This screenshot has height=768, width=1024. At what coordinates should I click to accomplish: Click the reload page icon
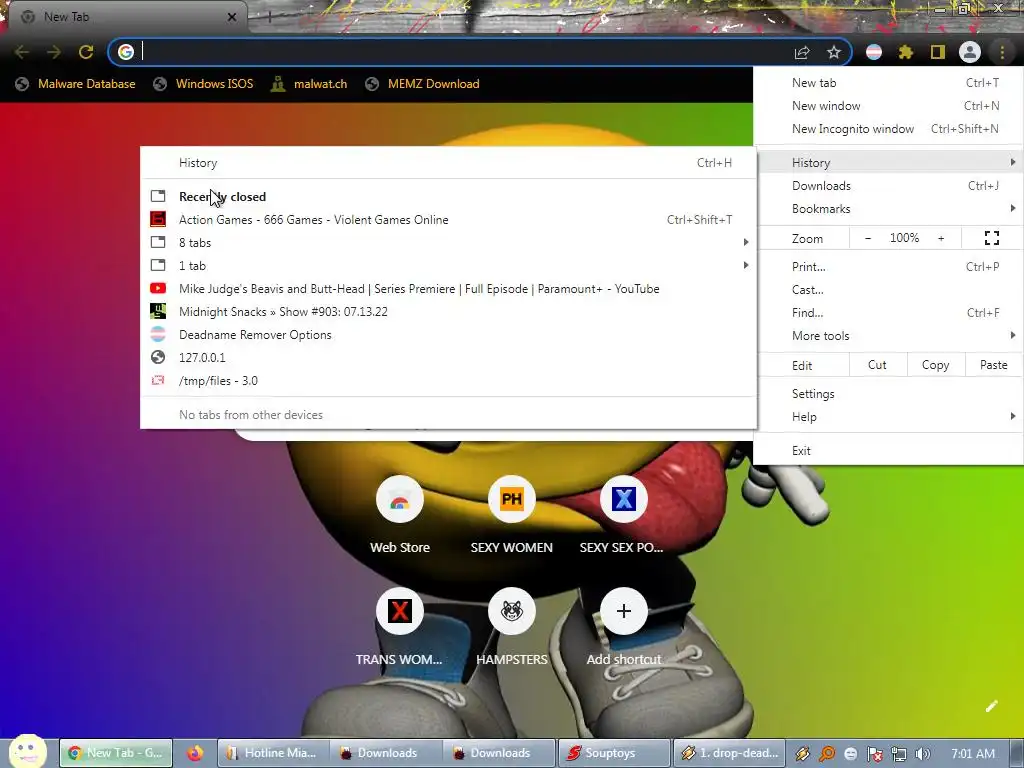tap(86, 52)
